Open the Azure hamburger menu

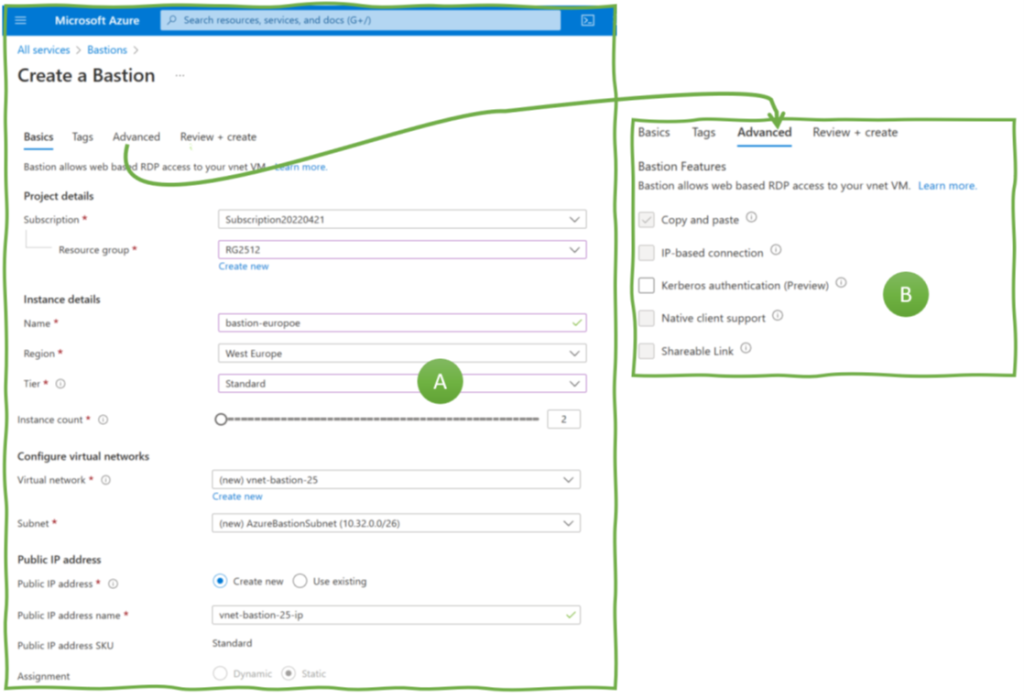21,20
